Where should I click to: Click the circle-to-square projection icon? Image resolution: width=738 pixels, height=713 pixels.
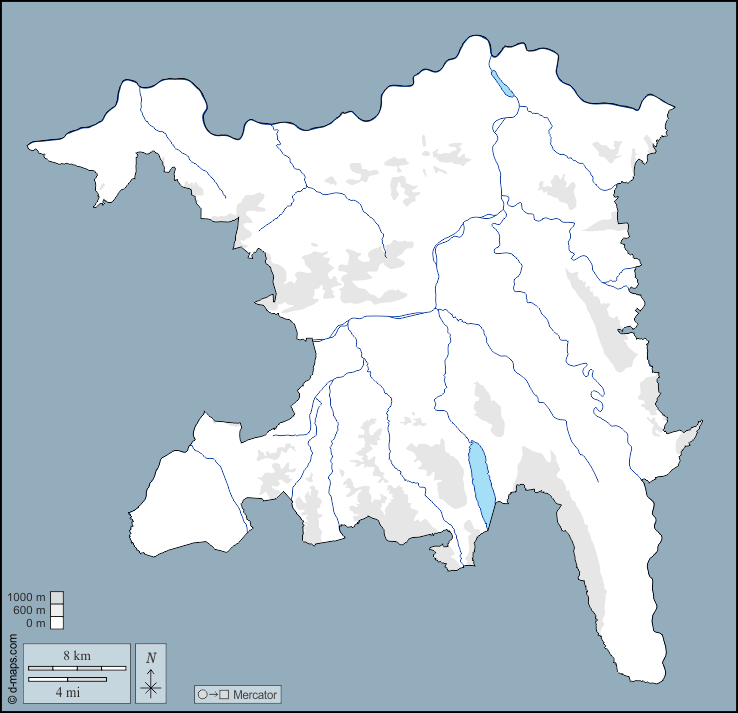pyautogui.click(x=213, y=695)
